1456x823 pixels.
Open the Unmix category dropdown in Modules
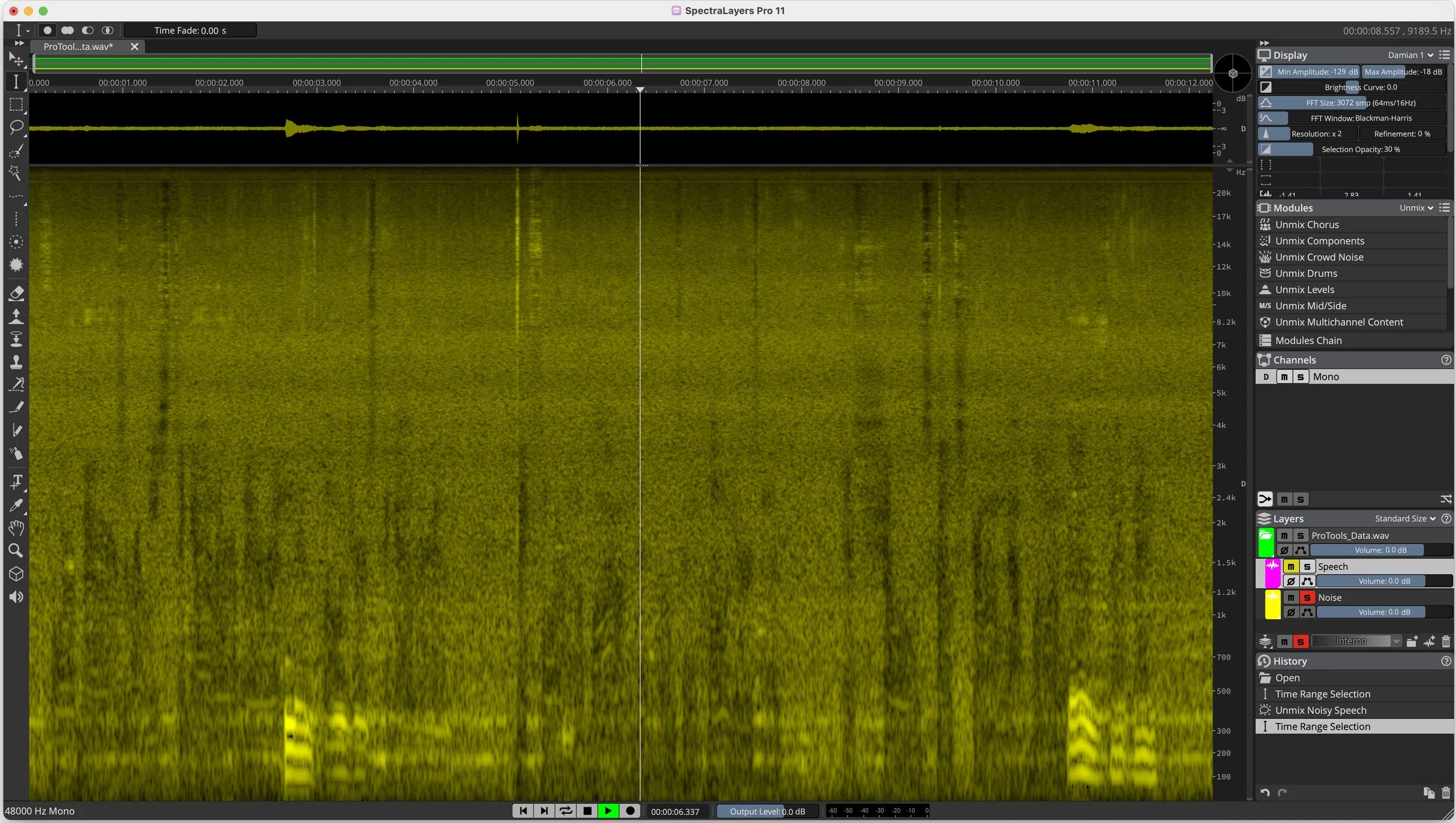click(1415, 207)
